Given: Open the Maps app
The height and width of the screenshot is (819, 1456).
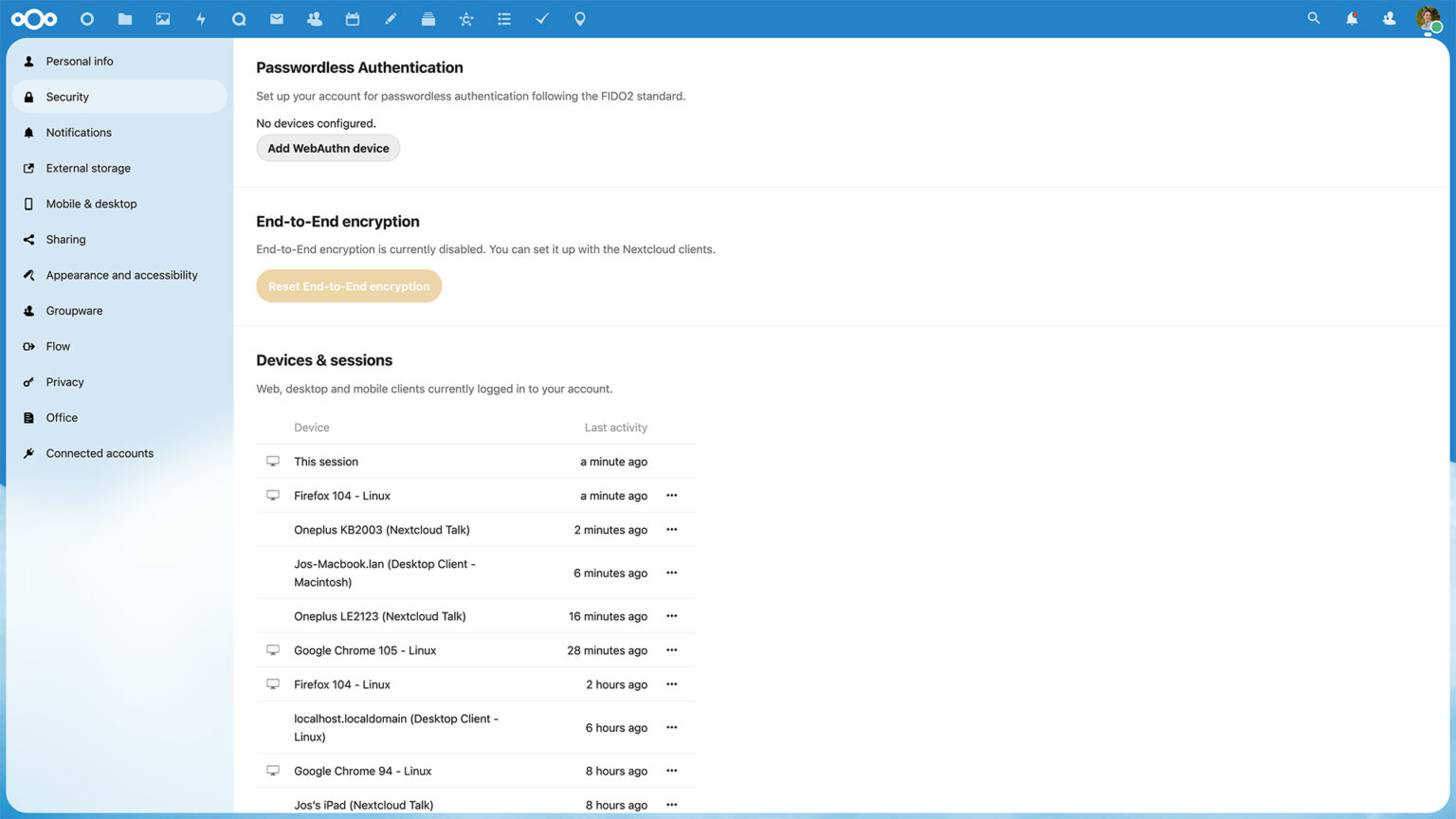Looking at the screenshot, I should pos(579,19).
